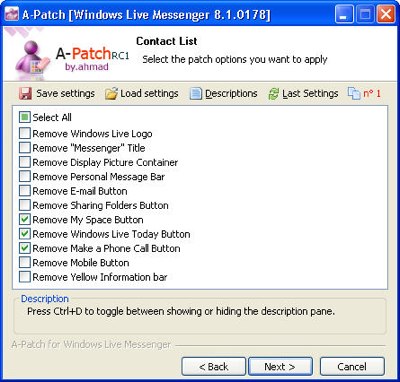
Task: Check Remove Mobile Button option
Action: point(25,262)
